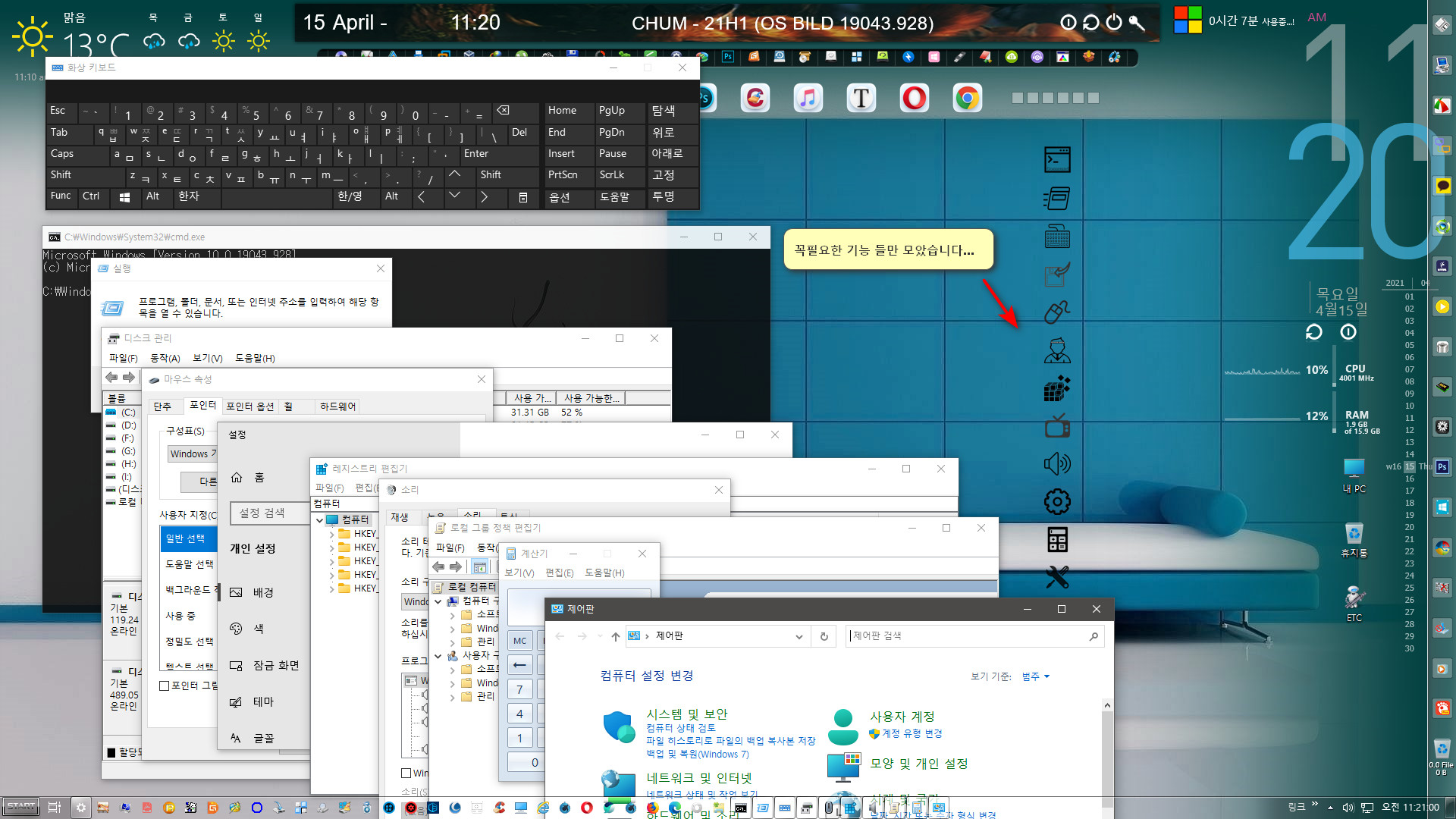Screen dimensions: 1456x819
Task: Toggle the pointer shadow checkbox in mouse properties
Action: click(x=164, y=686)
